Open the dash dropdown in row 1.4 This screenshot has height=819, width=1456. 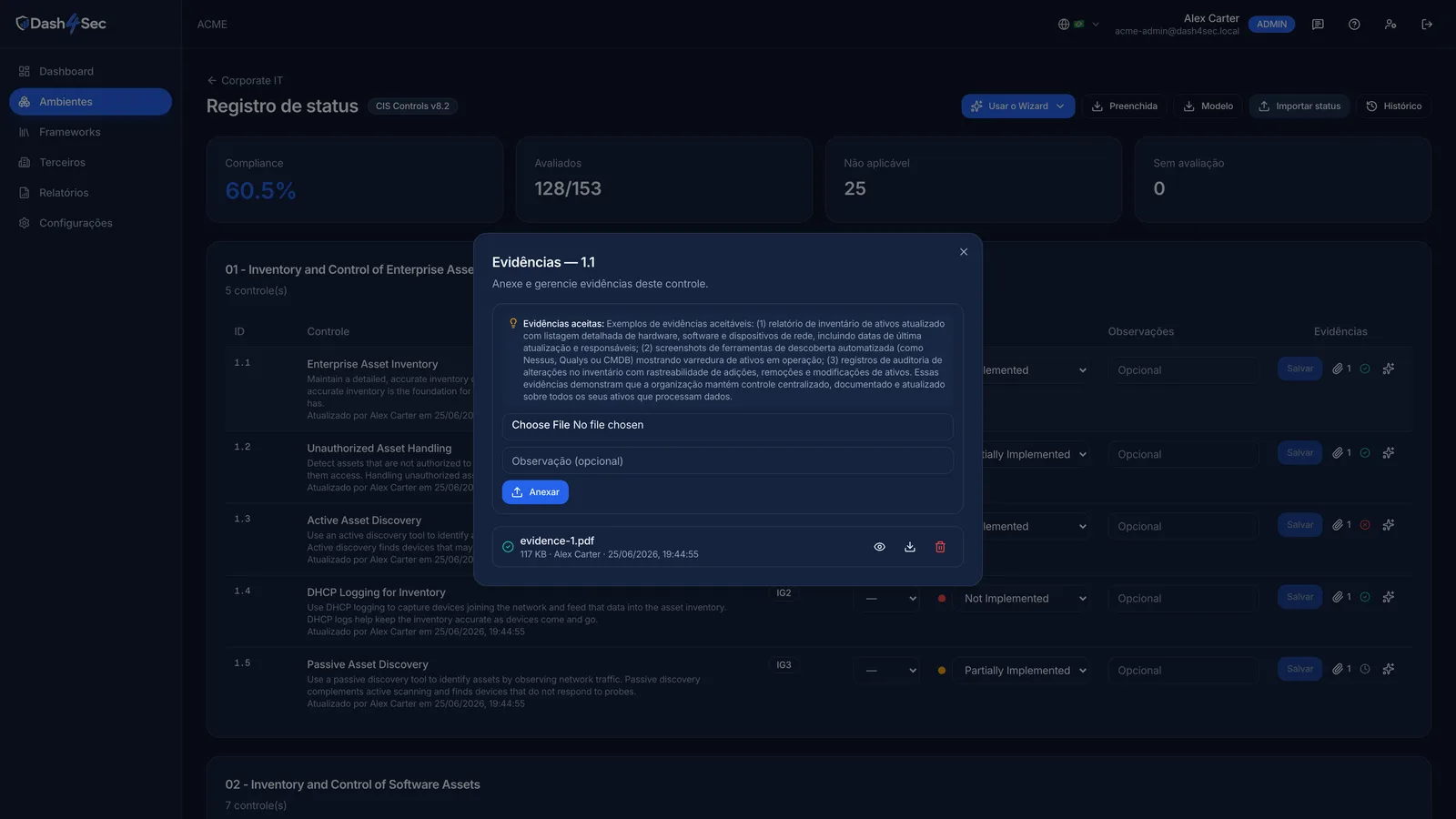pyautogui.click(x=887, y=599)
